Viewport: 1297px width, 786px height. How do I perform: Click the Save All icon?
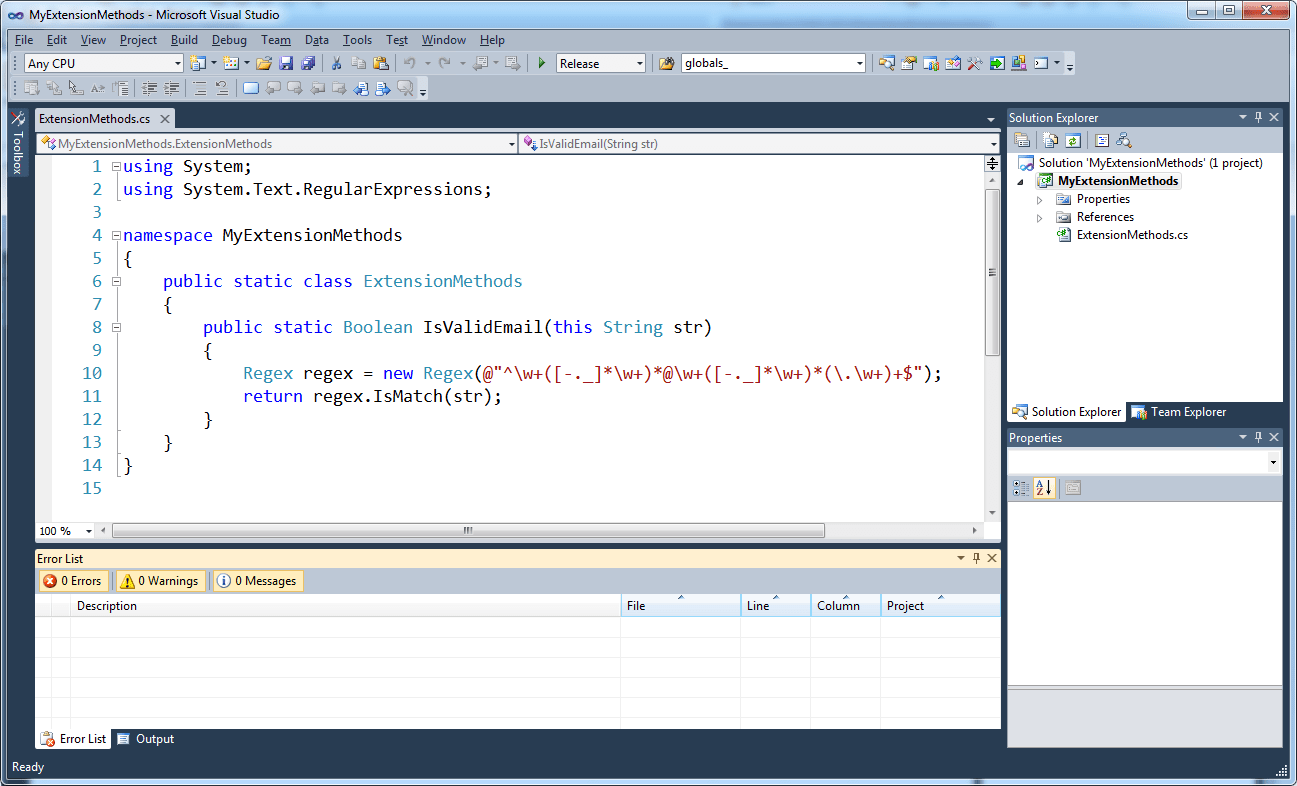(308, 63)
